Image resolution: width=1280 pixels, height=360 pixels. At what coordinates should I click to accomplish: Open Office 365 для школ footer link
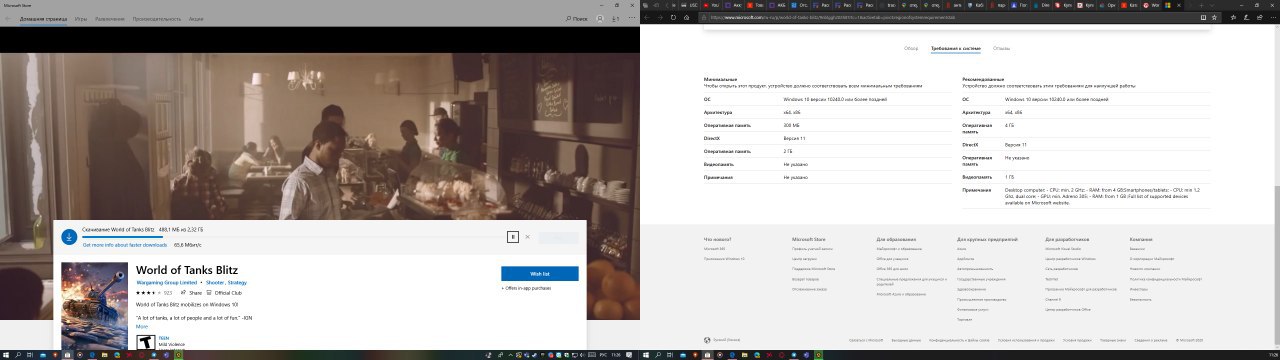[893, 269]
